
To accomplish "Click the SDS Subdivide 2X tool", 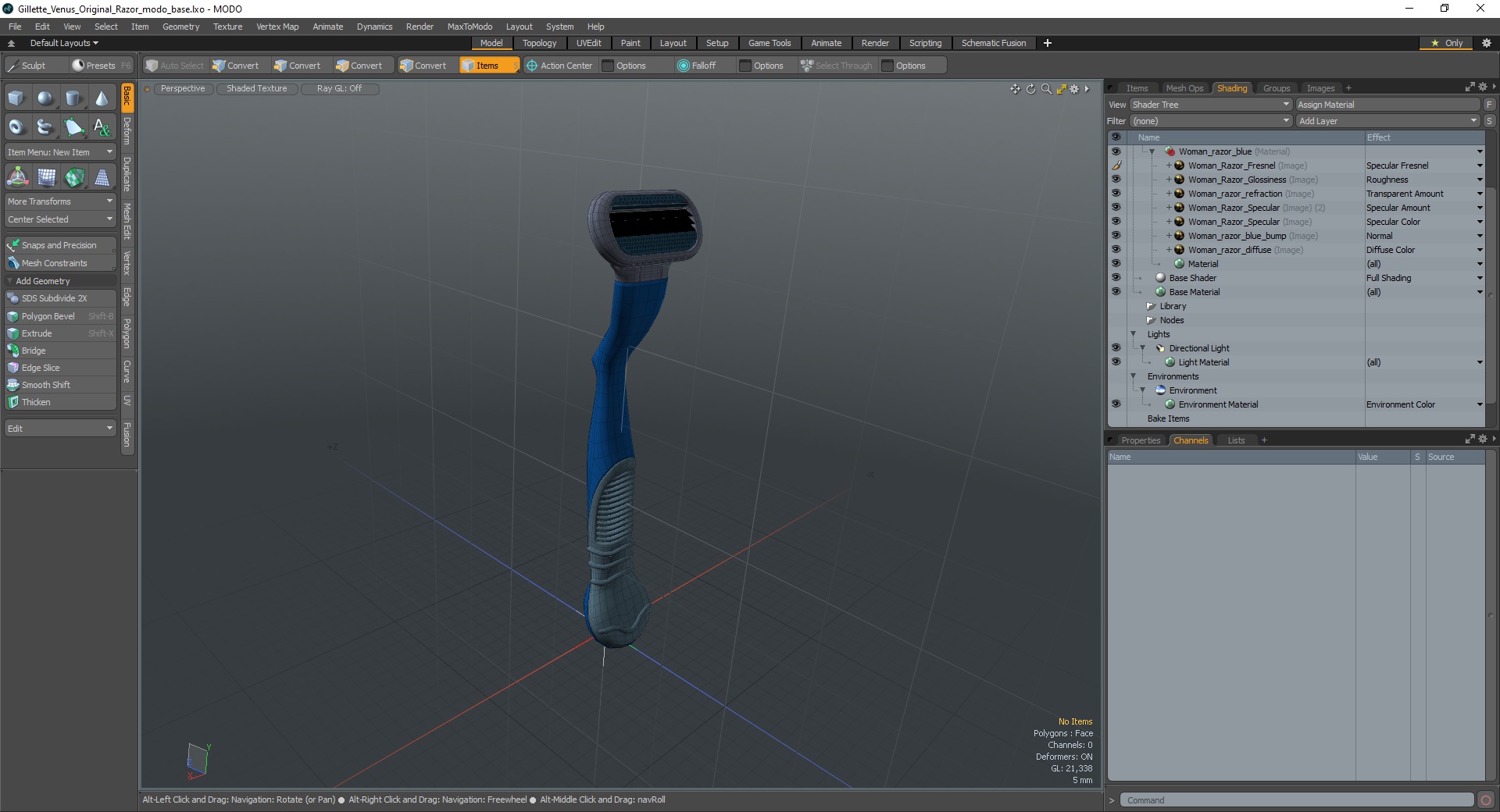I will 60,298.
